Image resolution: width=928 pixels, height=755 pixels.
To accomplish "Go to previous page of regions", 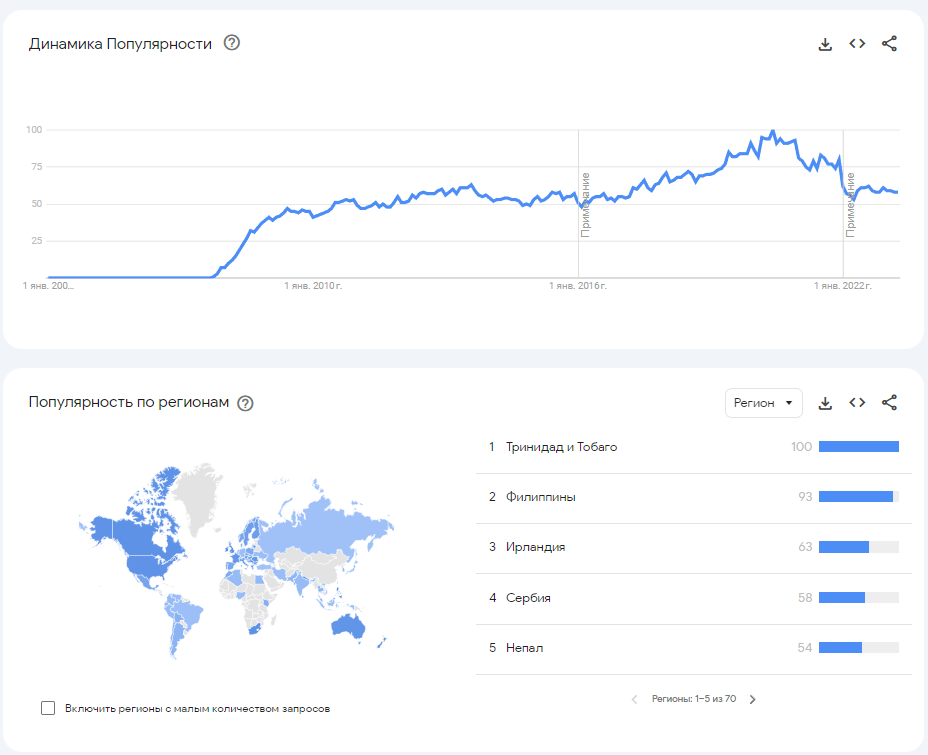I will [634, 699].
